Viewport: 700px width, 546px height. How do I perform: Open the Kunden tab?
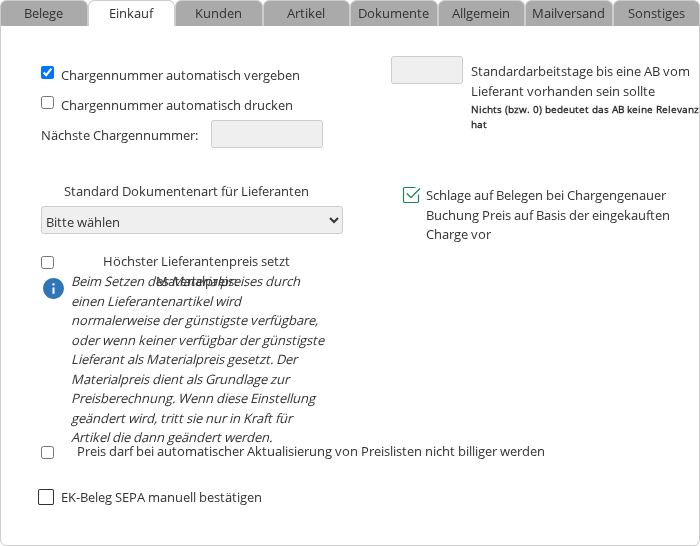[x=218, y=13]
